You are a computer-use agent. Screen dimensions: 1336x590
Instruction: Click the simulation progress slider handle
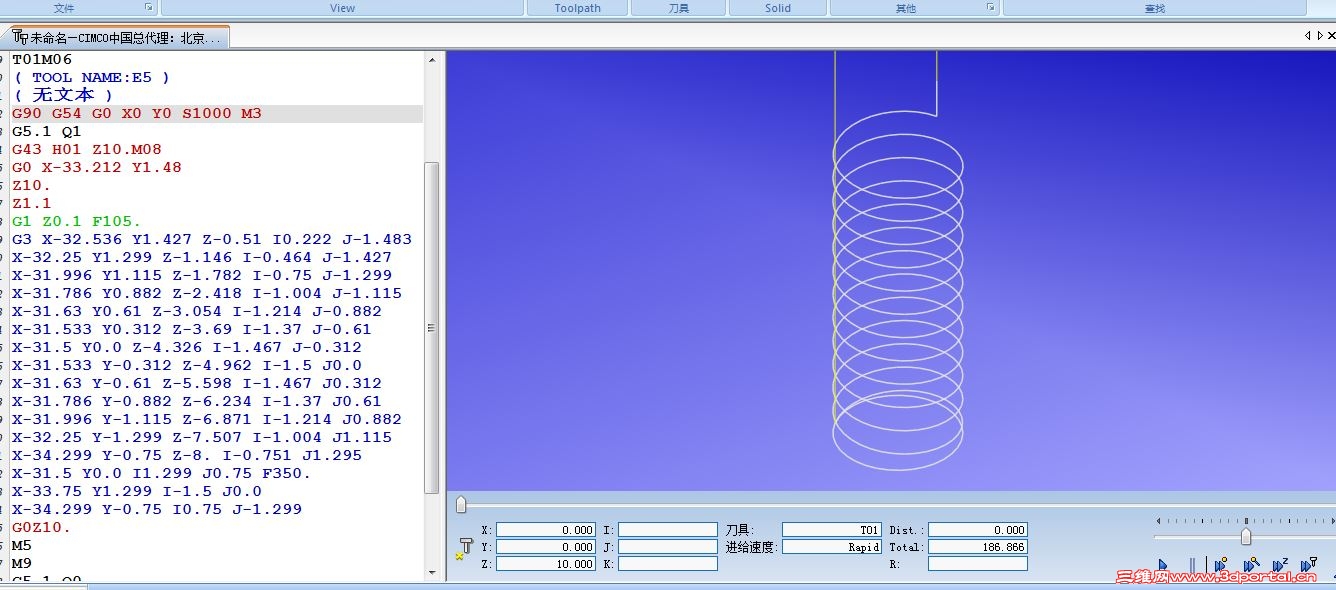[x=461, y=504]
